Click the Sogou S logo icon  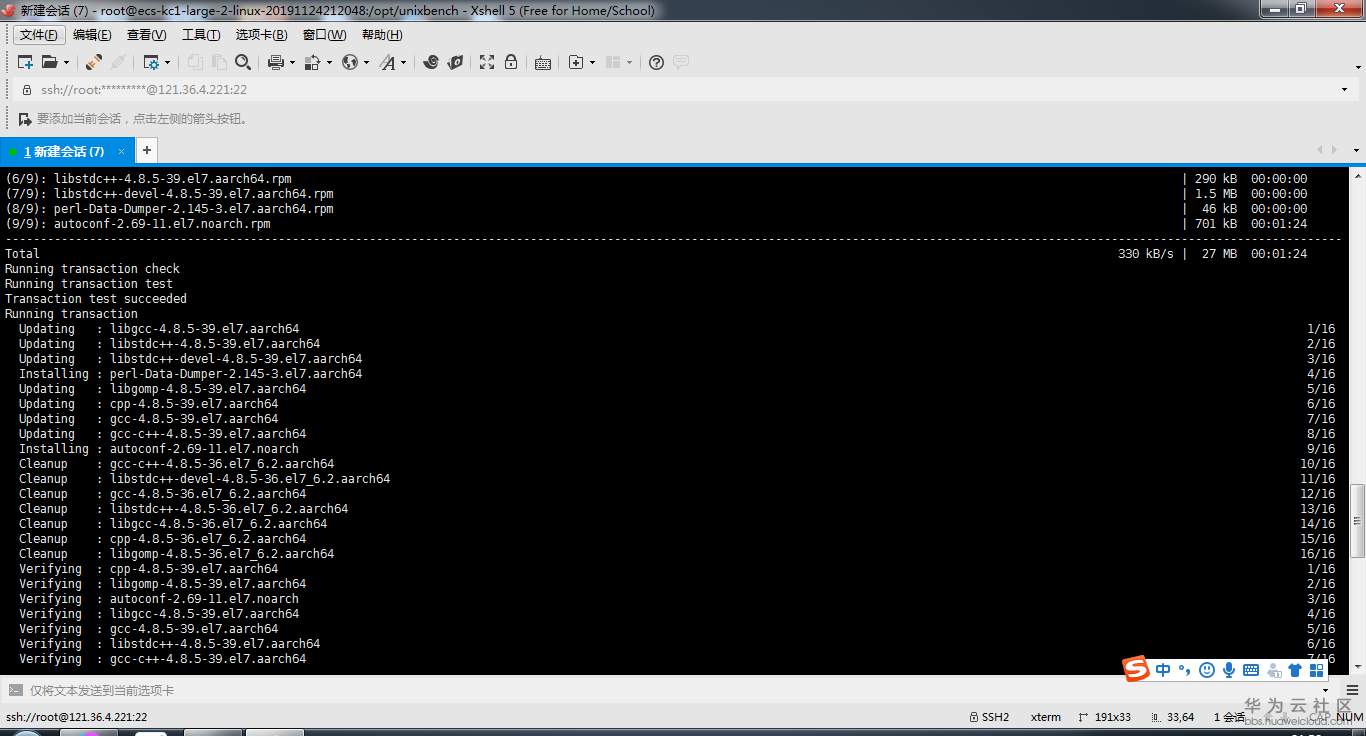click(1136, 669)
